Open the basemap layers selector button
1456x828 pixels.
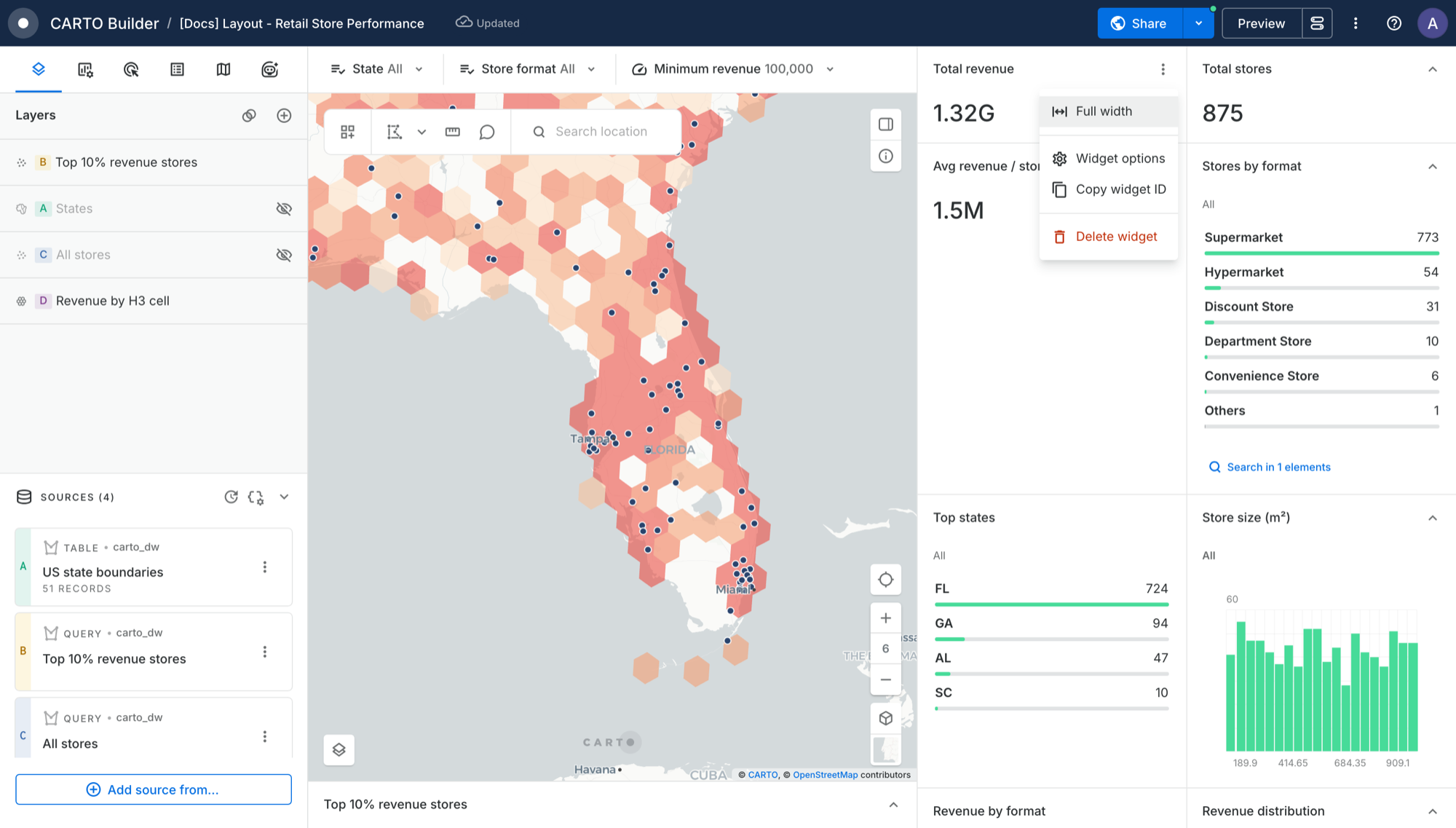[x=339, y=750]
